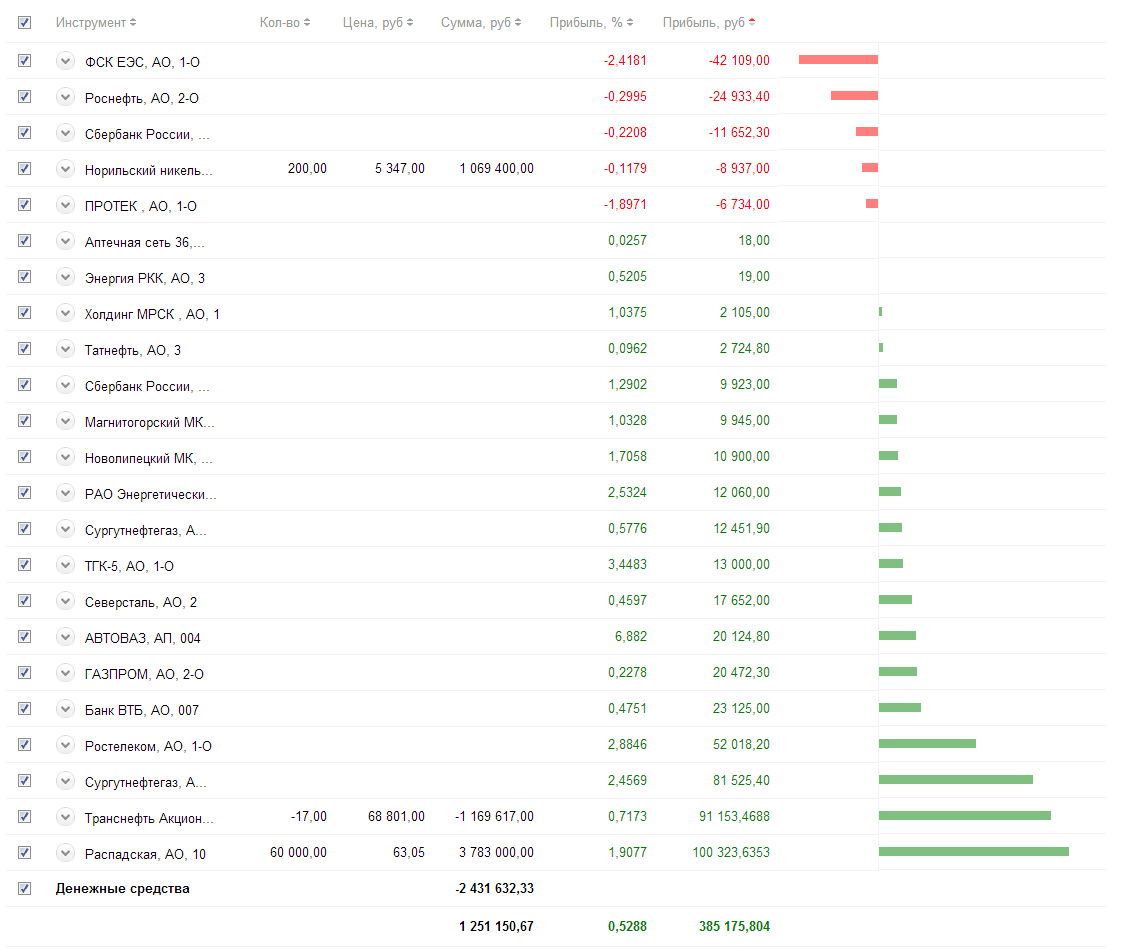Click the ГАЗПРОМ, АО, 2-О instrument name

pyautogui.click(x=144, y=674)
